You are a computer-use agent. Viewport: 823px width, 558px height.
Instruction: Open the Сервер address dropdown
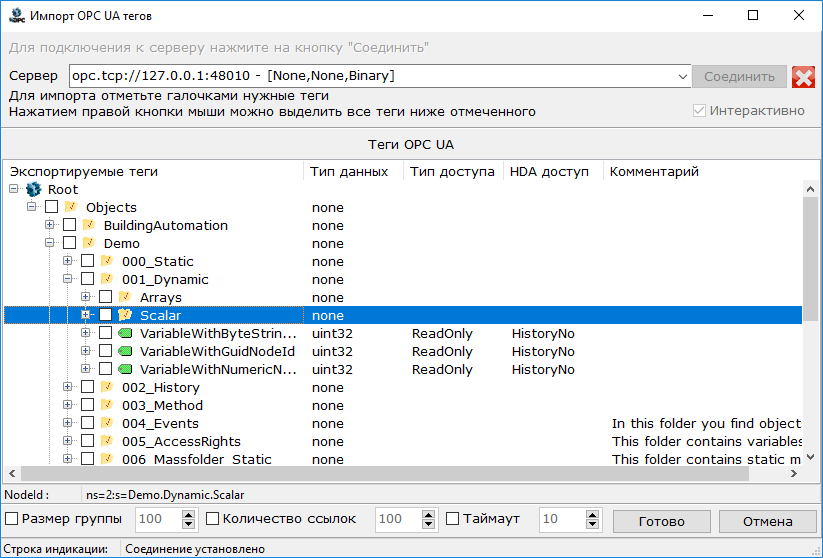(682, 77)
